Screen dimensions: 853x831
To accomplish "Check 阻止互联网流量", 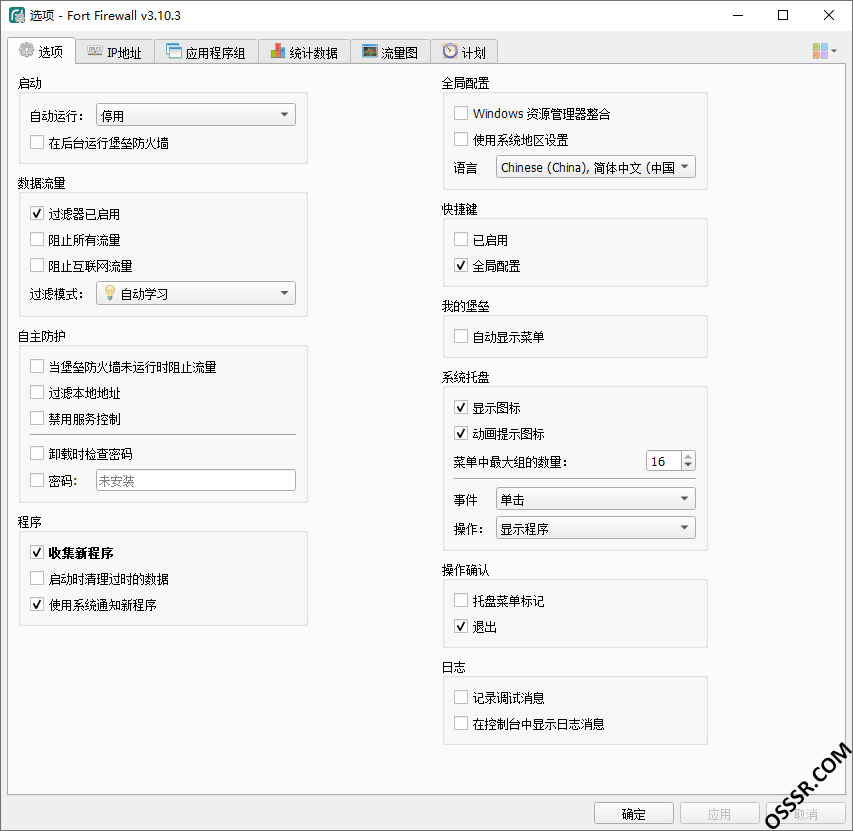I will 37,265.
